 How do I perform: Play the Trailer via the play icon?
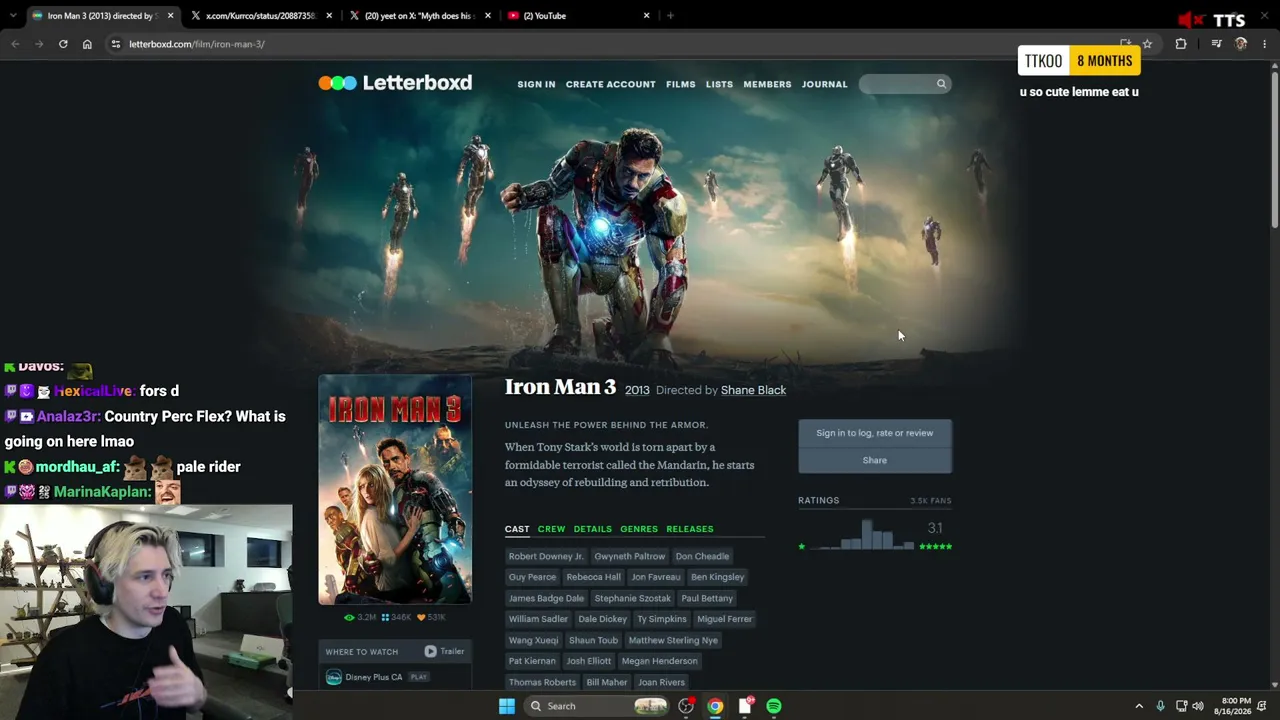point(430,651)
